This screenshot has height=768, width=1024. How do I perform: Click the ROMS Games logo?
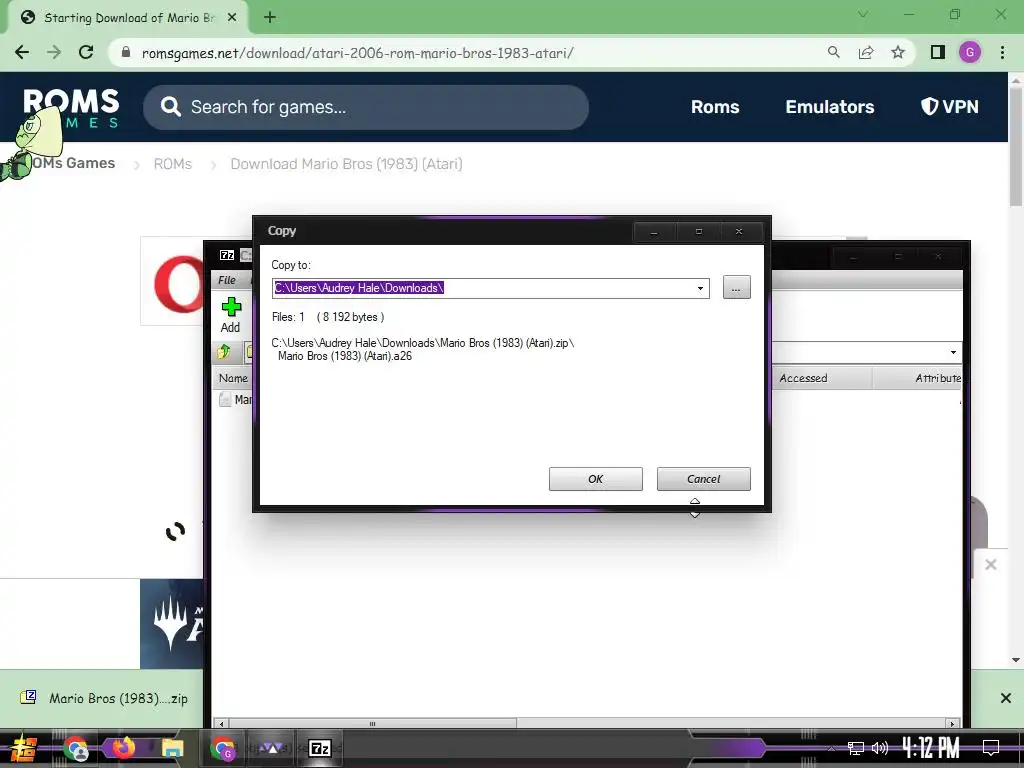(x=71, y=108)
